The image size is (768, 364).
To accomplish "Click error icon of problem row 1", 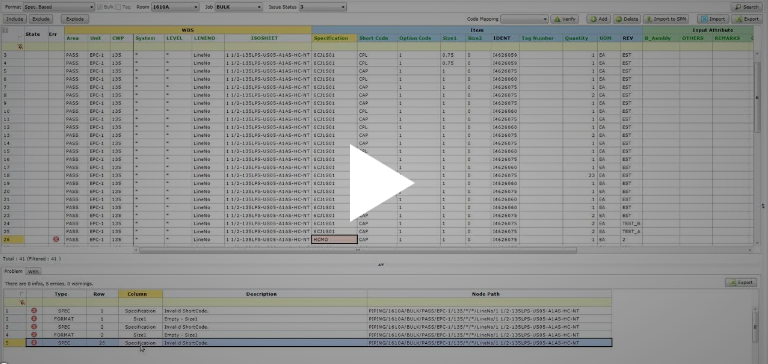I will (x=34, y=311).
